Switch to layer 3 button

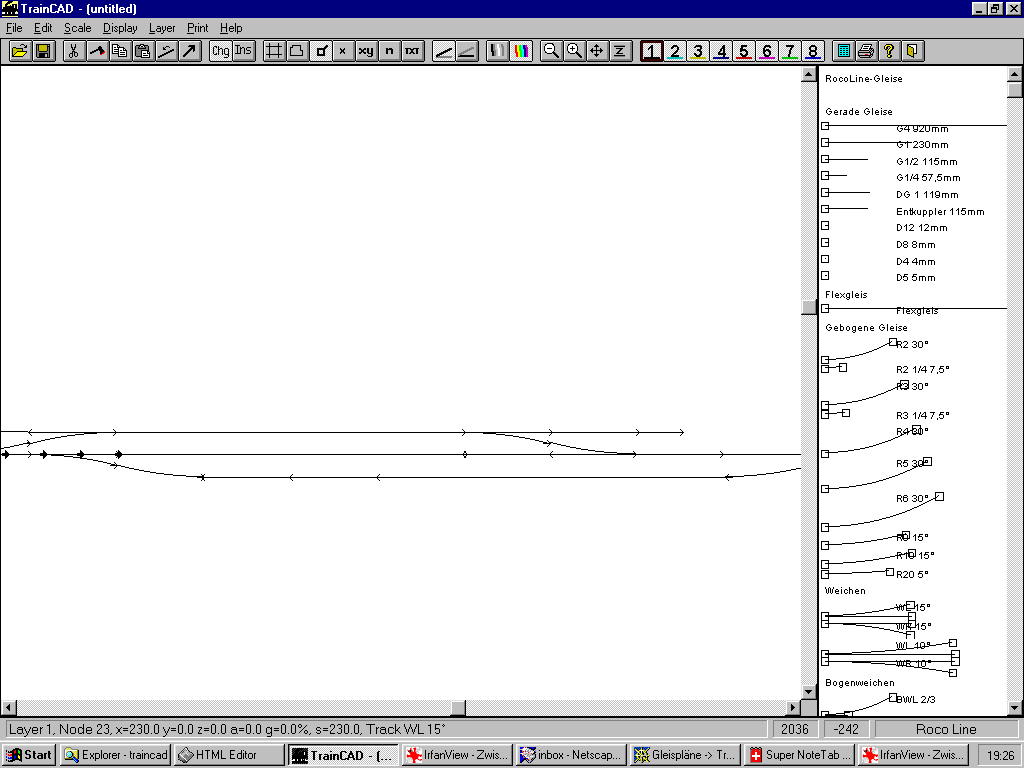tap(698, 51)
